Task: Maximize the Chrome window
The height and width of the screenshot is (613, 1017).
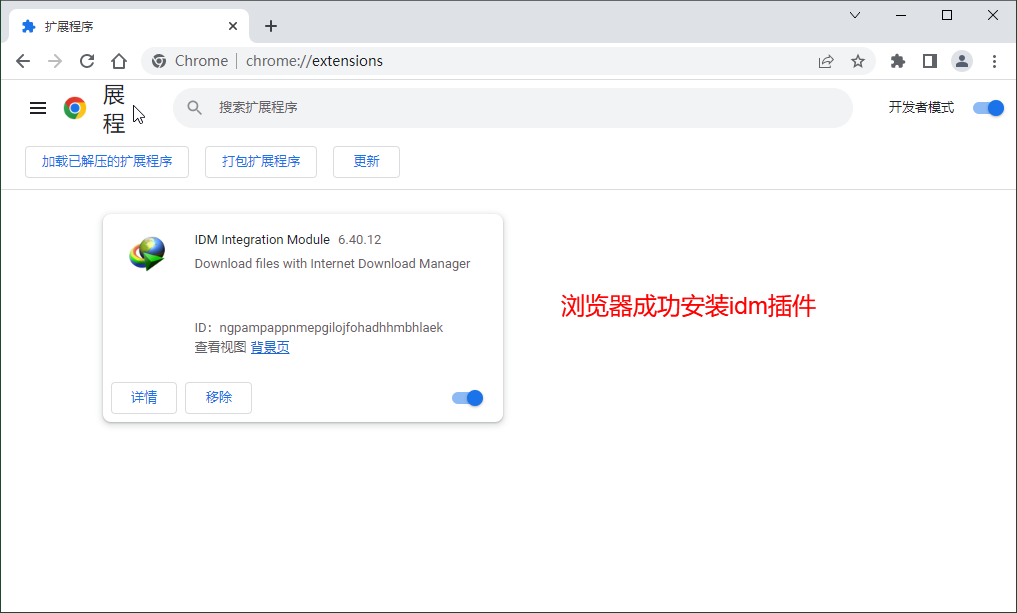Action: point(947,15)
